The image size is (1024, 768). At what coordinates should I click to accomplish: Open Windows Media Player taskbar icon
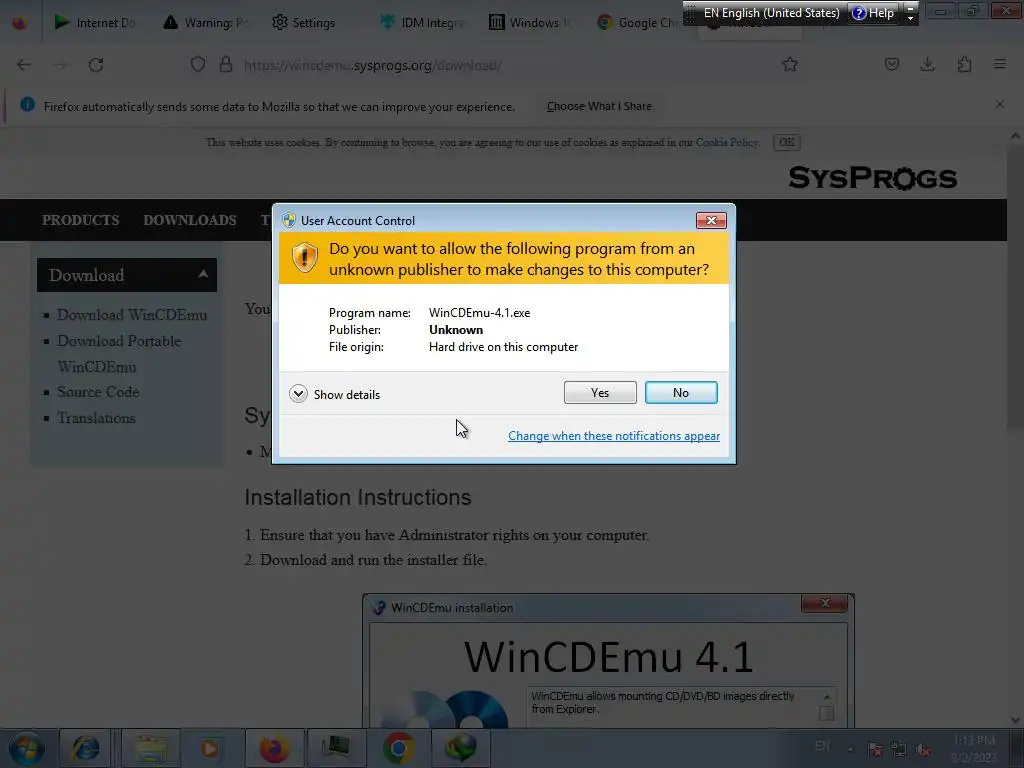210,748
